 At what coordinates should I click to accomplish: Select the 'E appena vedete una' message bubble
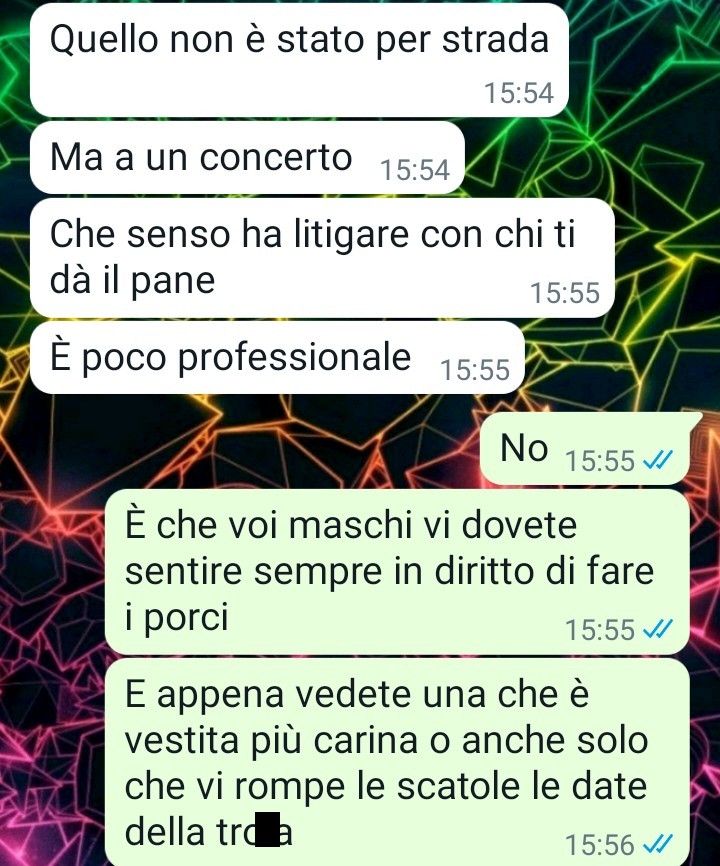point(397,762)
